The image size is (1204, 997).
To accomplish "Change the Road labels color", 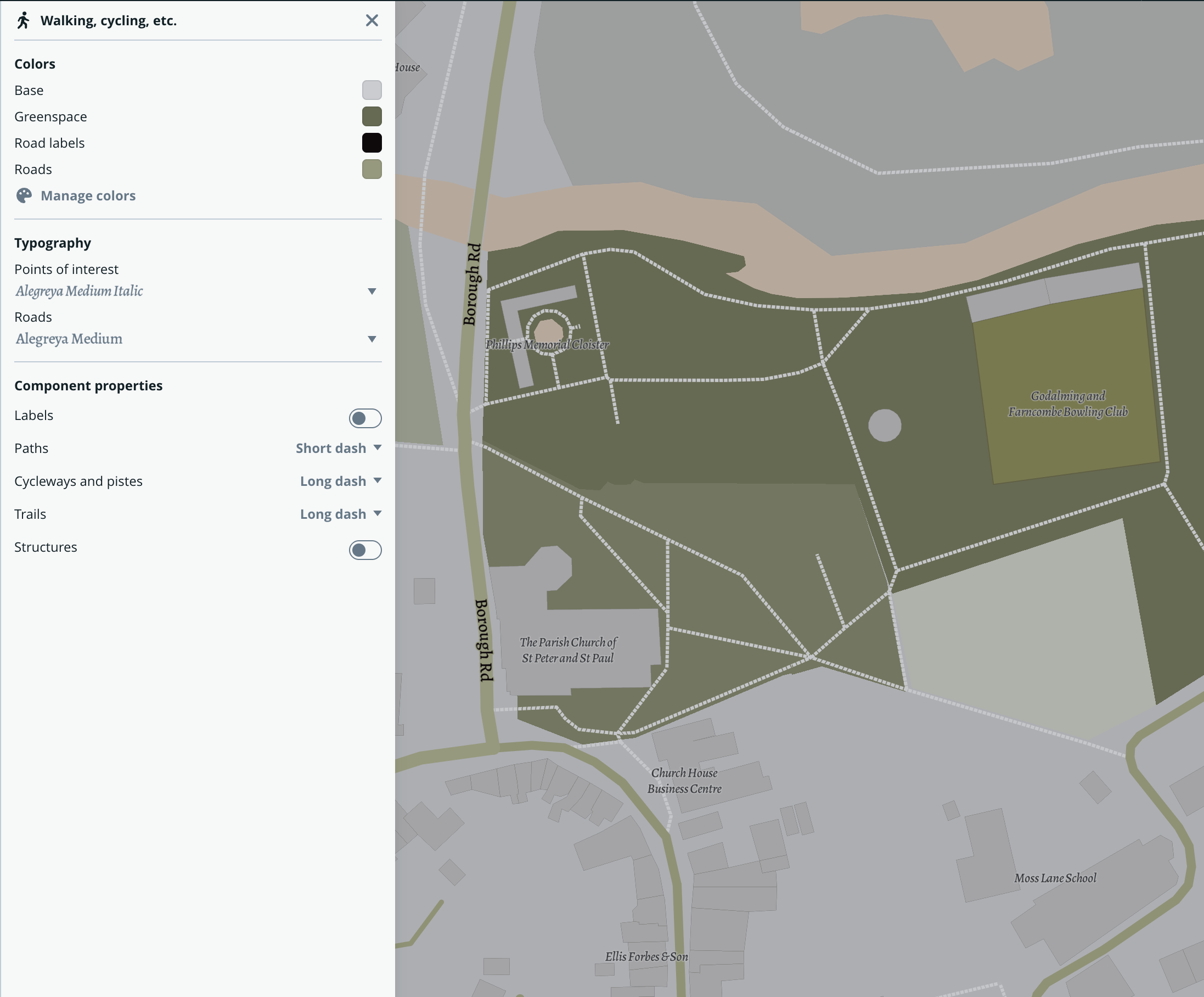I will pos(372,143).
